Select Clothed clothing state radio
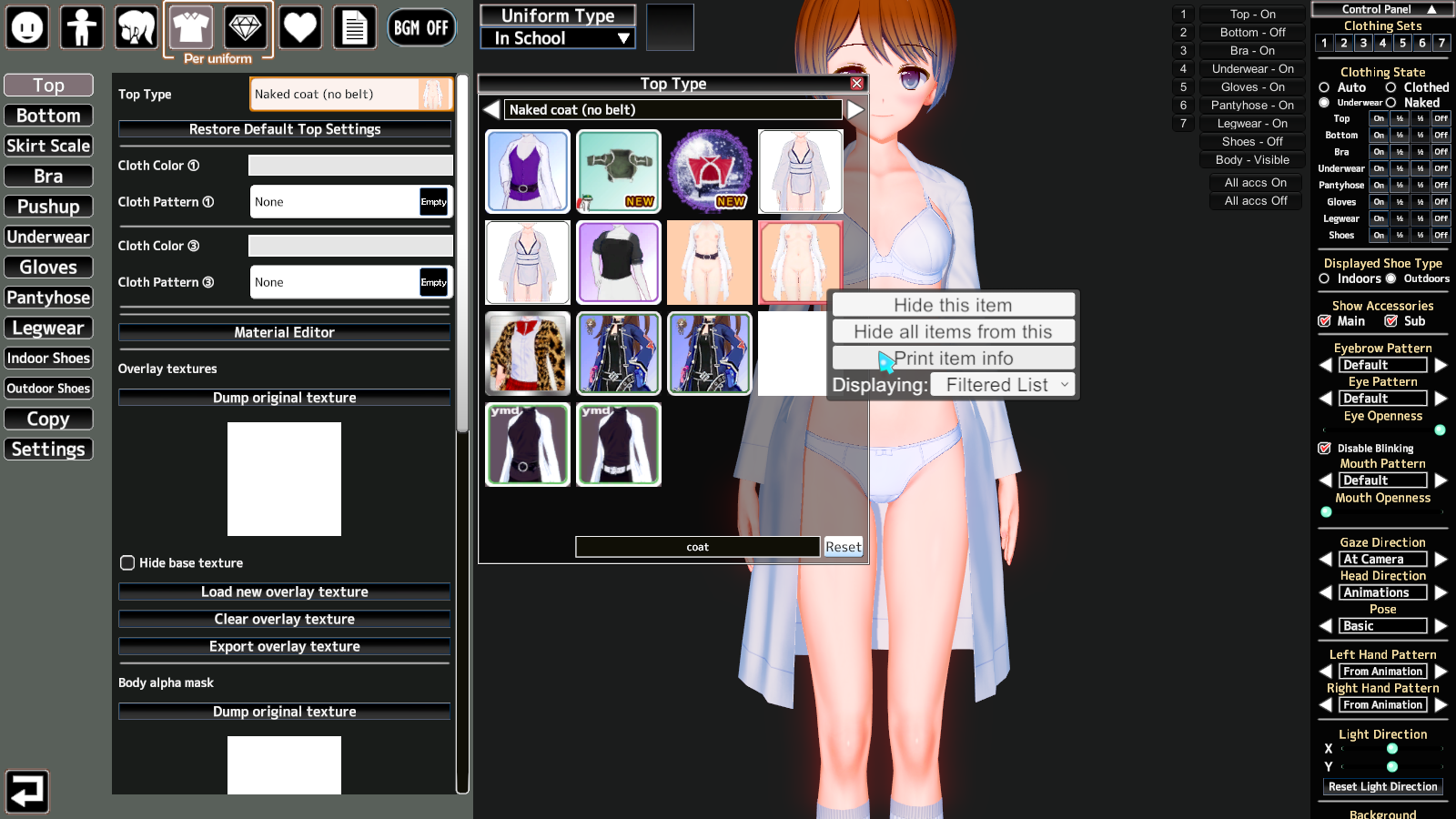 [1390, 87]
